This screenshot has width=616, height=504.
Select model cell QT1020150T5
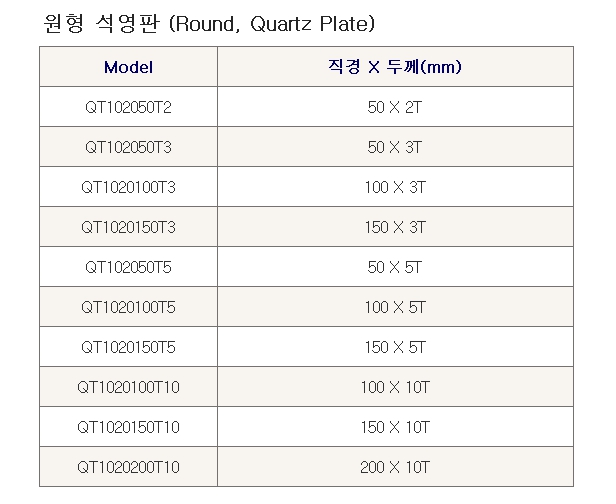pyautogui.click(x=128, y=347)
